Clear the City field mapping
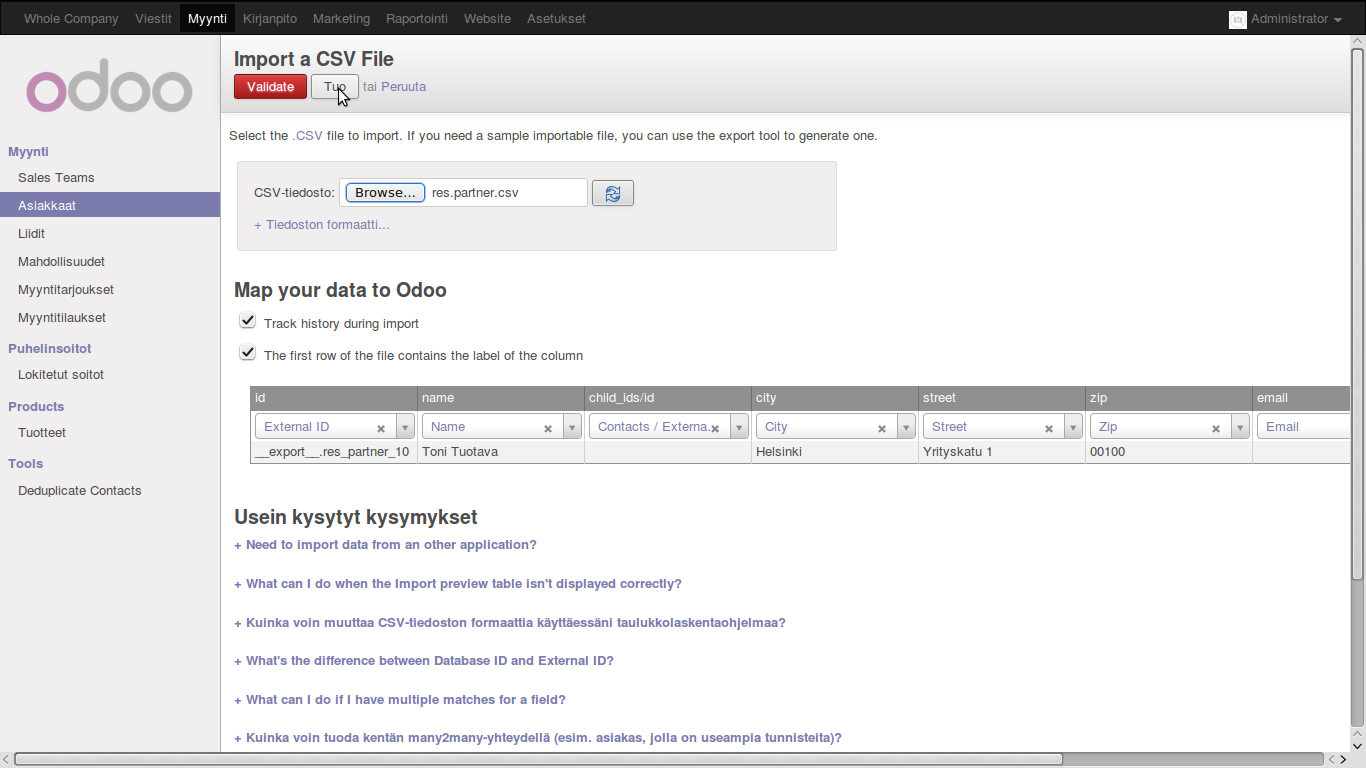1366x768 pixels. (882, 428)
